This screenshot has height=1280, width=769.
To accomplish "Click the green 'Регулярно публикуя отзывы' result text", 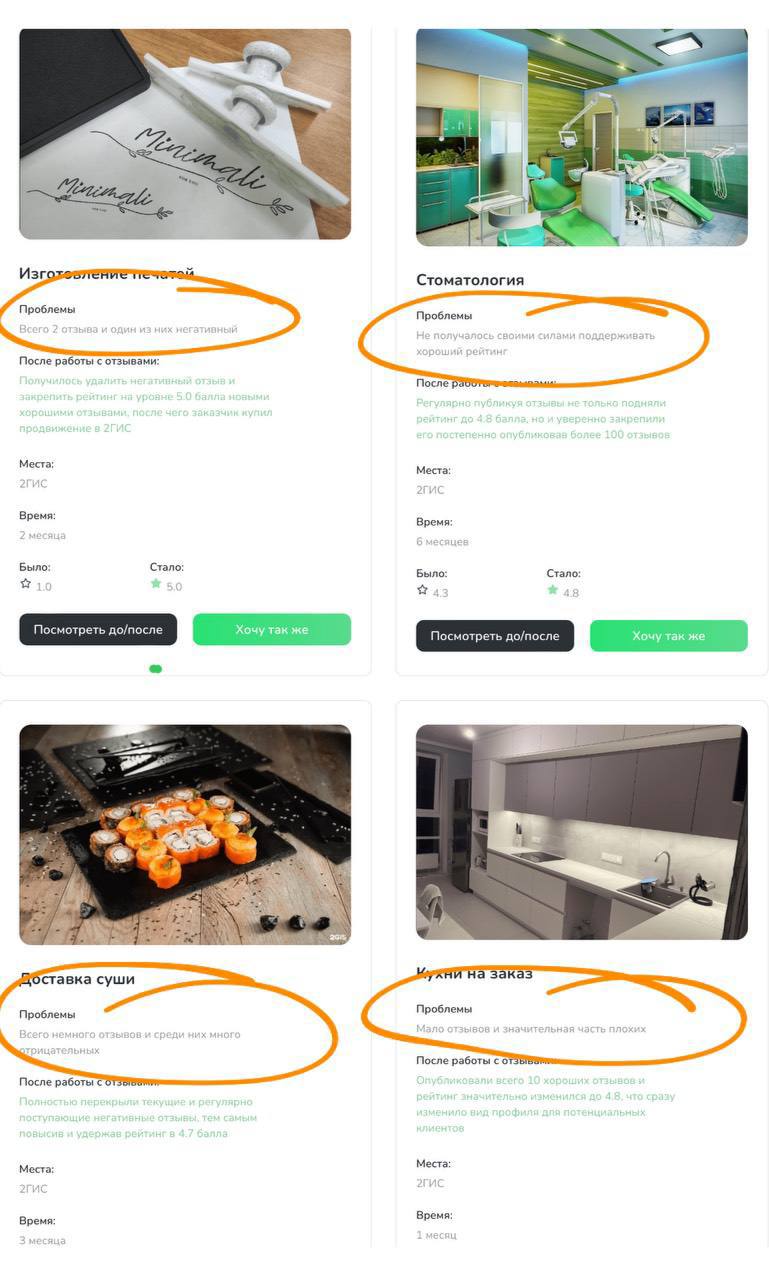I will pos(543,418).
